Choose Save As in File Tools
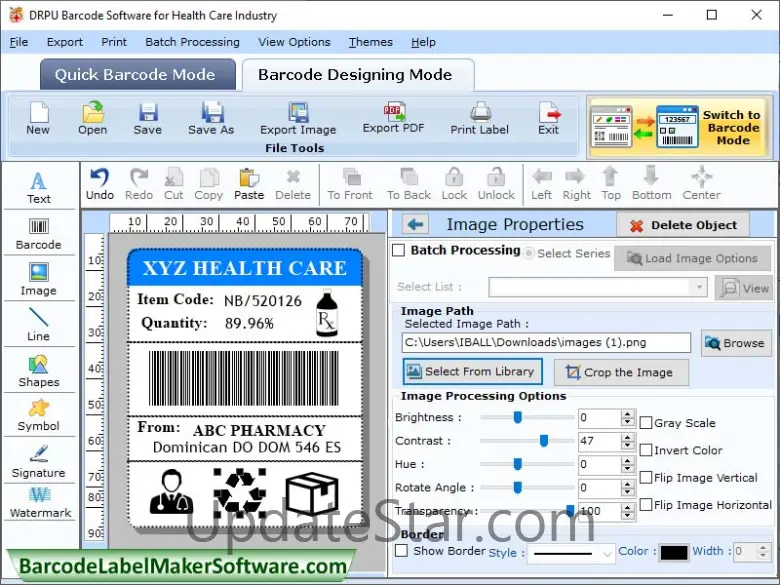 coord(211,118)
